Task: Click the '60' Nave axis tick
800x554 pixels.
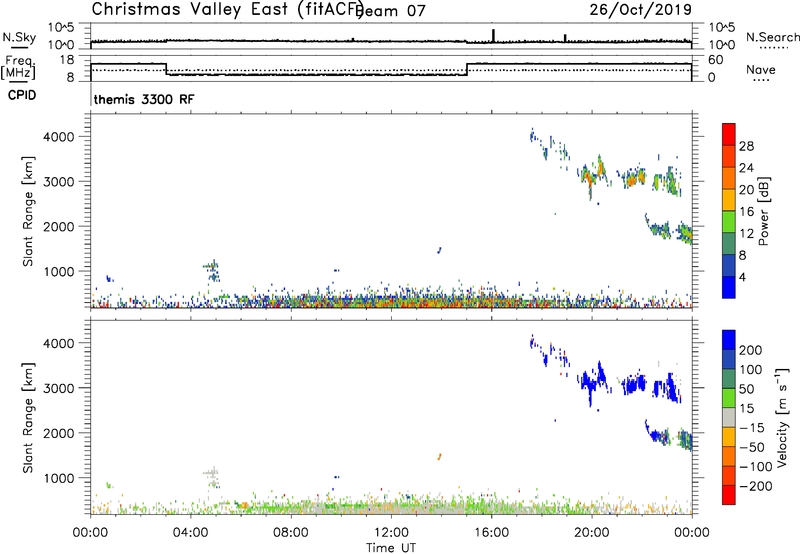Action: pos(716,60)
